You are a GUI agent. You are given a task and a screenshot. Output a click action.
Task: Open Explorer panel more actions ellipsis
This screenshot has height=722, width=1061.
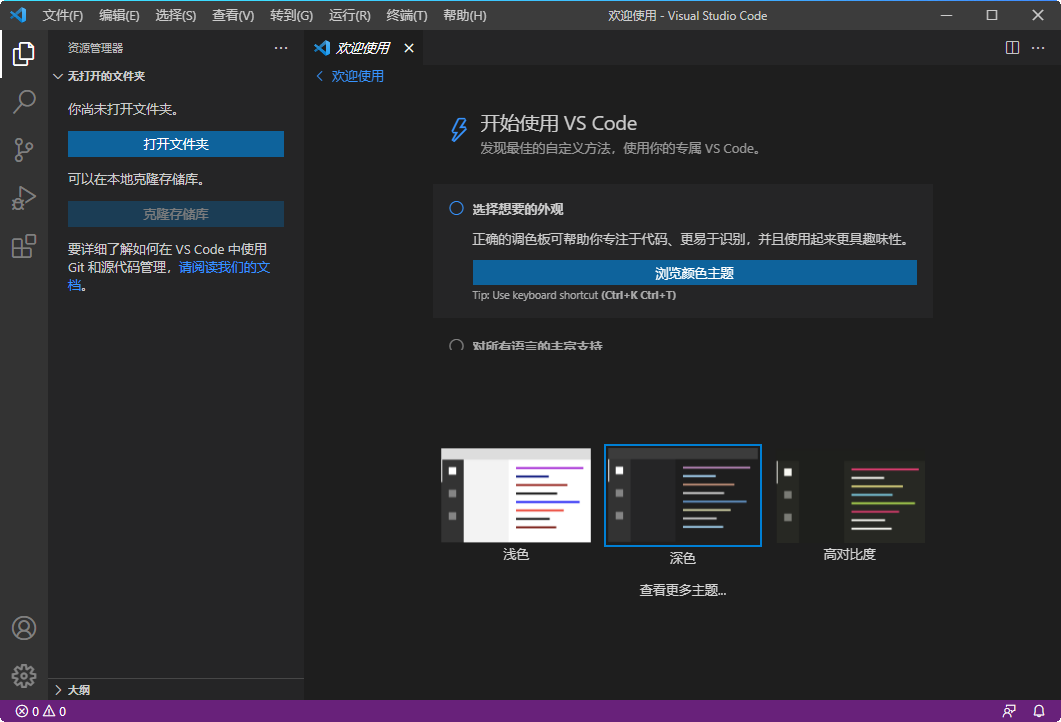(281, 48)
